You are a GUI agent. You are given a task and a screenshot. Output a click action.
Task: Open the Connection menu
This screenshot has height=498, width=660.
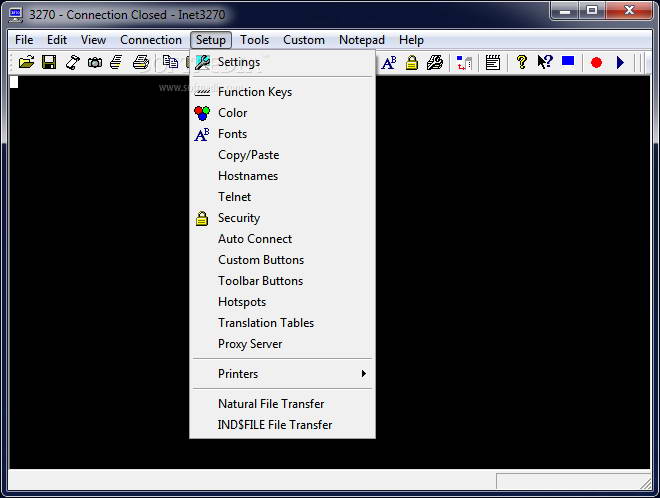click(151, 40)
